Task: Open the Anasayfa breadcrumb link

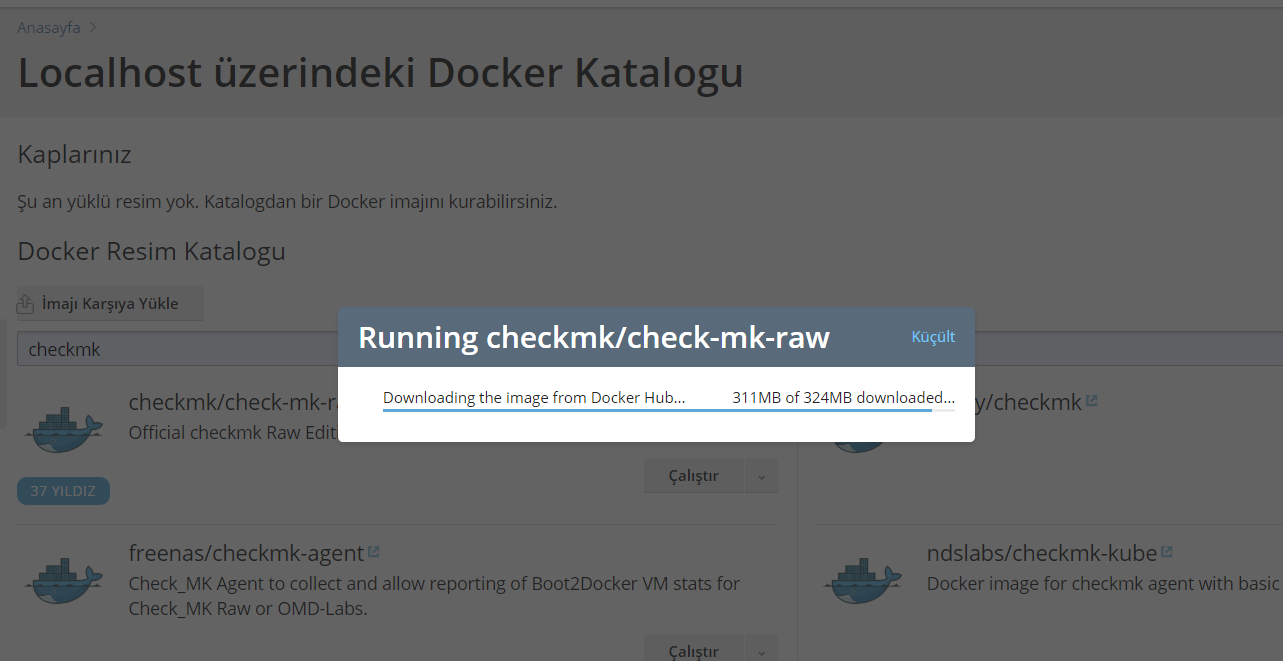Action: coord(49,27)
